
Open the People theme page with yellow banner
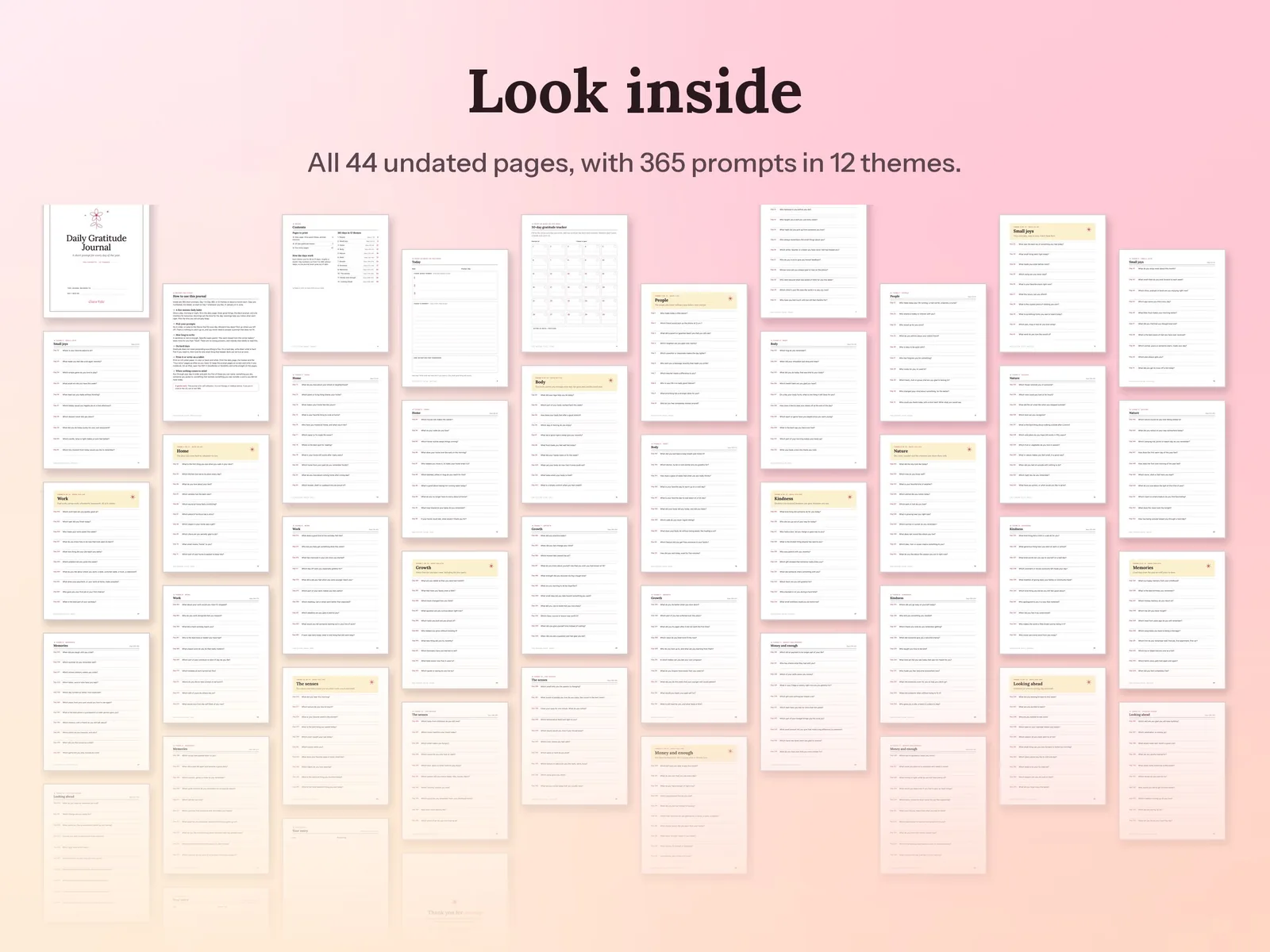pos(694,352)
